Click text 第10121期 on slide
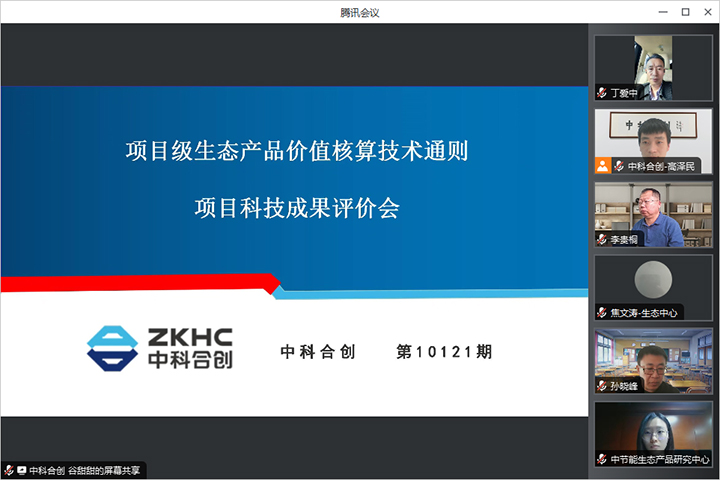 click(x=444, y=352)
